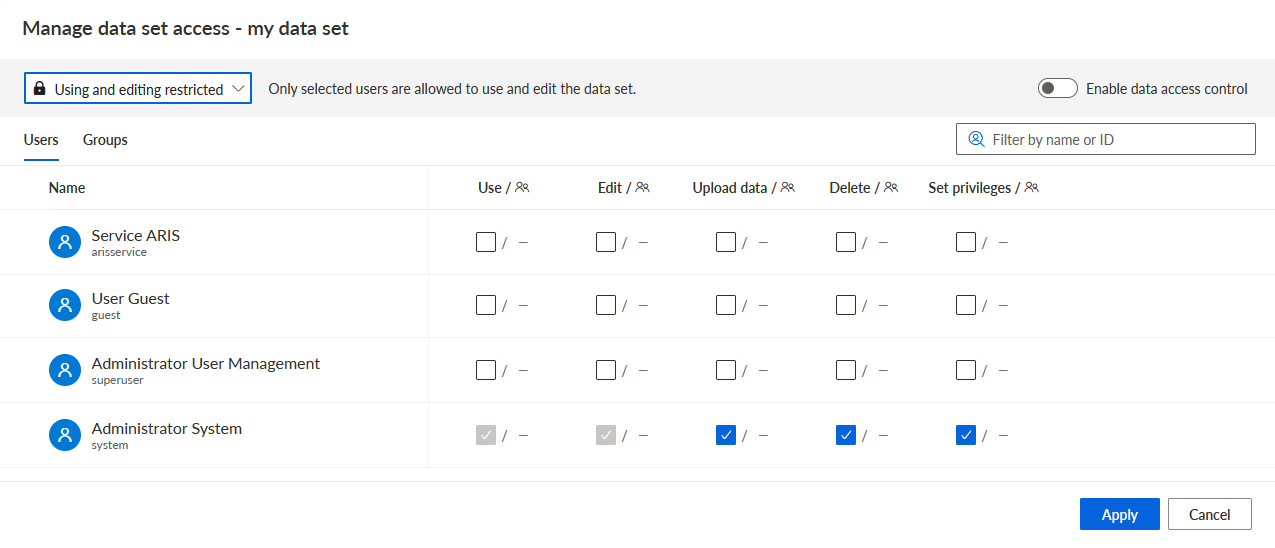Apply the data set access changes
The image size is (1275, 548).
tap(1120, 514)
